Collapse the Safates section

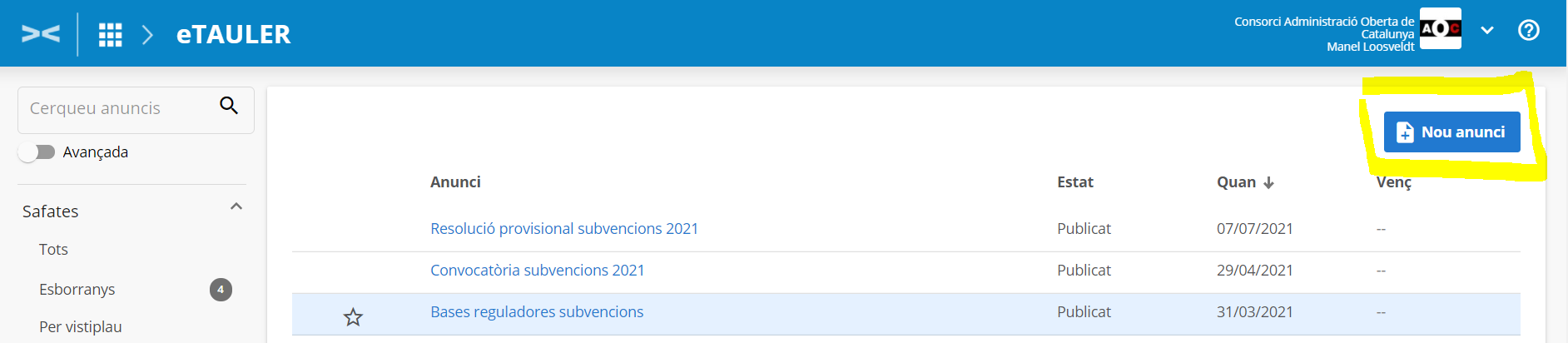click(x=236, y=206)
